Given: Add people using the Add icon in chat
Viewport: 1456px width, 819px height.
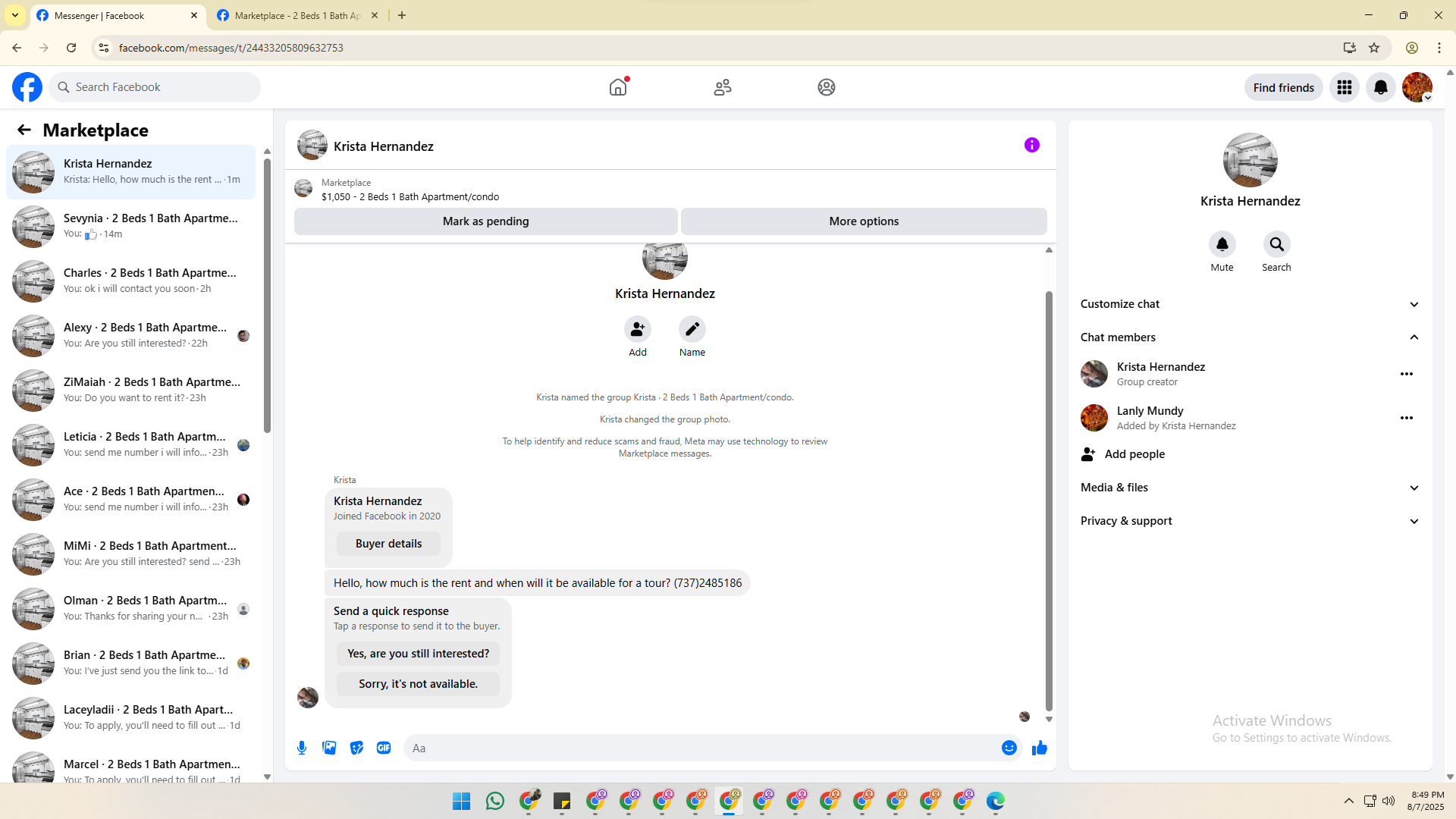Looking at the screenshot, I should [638, 329].
